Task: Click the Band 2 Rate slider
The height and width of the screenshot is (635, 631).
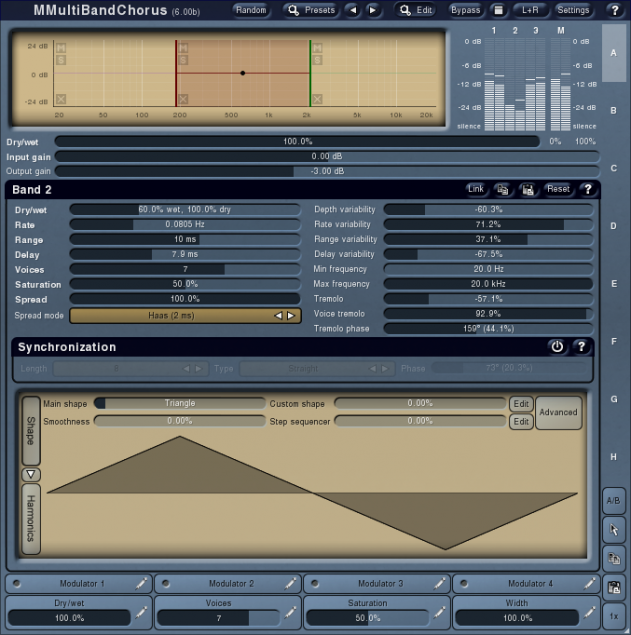Action: 185,224
